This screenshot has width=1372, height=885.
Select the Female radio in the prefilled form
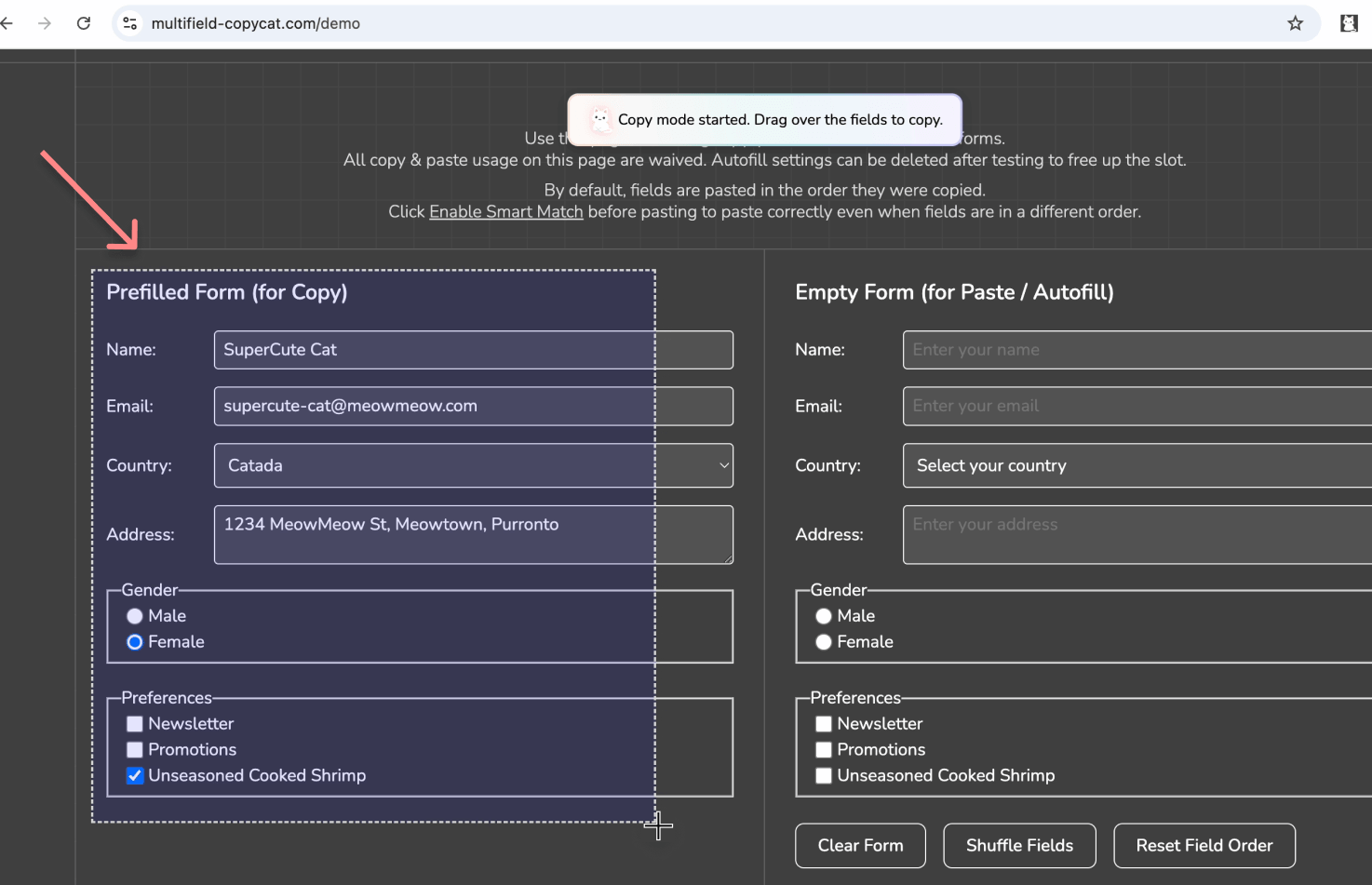(134, 642)
